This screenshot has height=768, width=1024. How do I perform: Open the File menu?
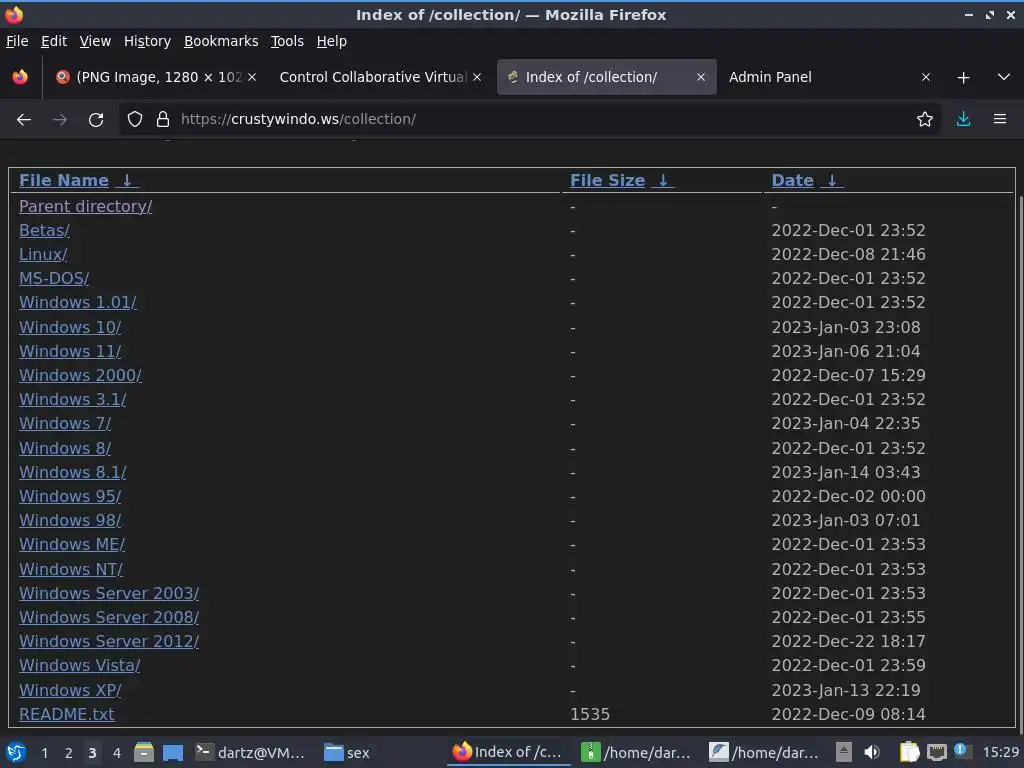click(17, 41)
